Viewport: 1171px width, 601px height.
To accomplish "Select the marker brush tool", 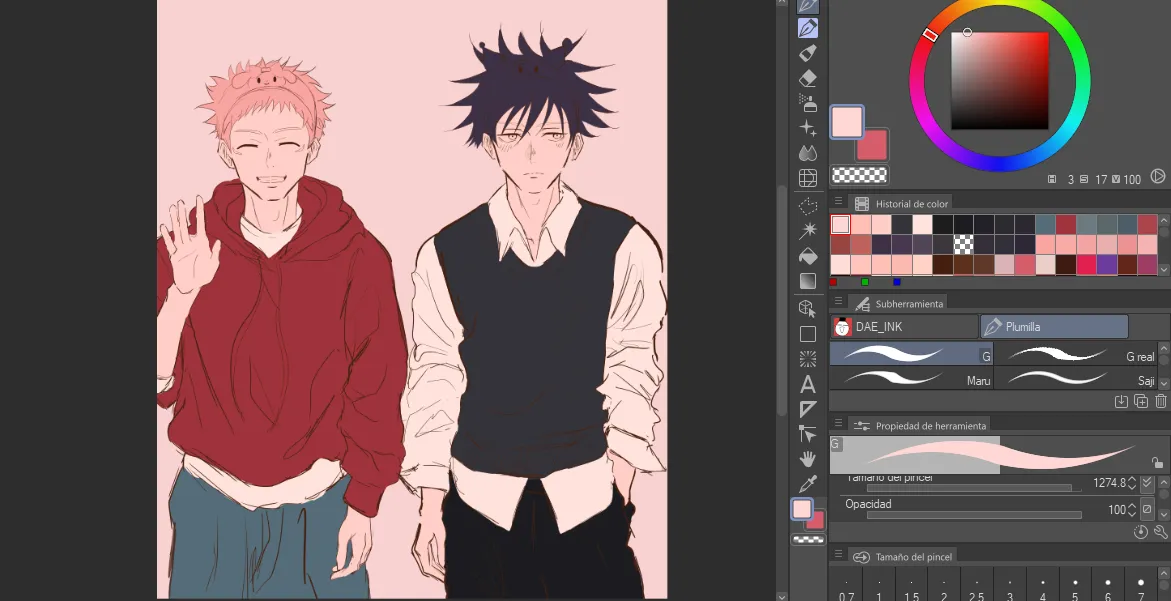I will click(x=807, y=53).
